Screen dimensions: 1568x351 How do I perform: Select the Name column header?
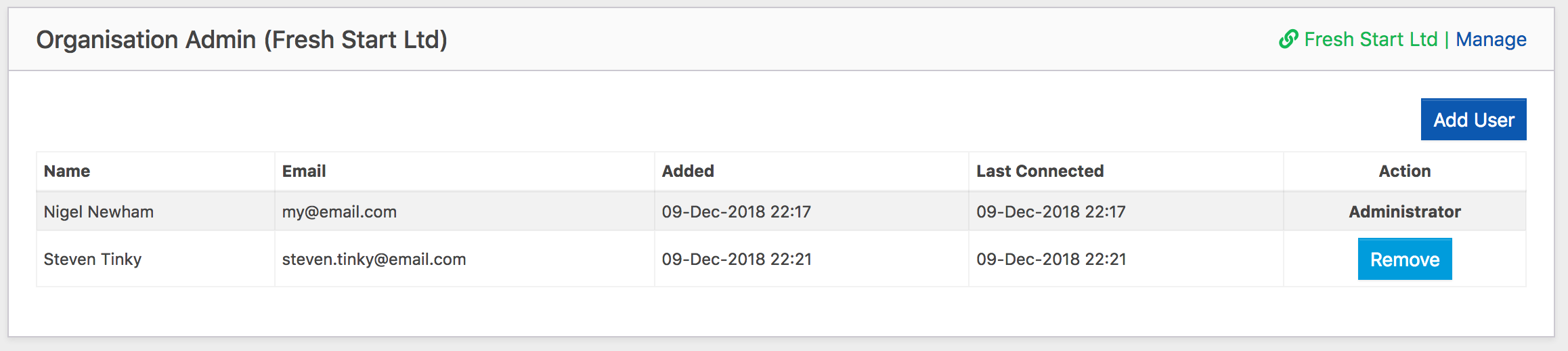67,171
